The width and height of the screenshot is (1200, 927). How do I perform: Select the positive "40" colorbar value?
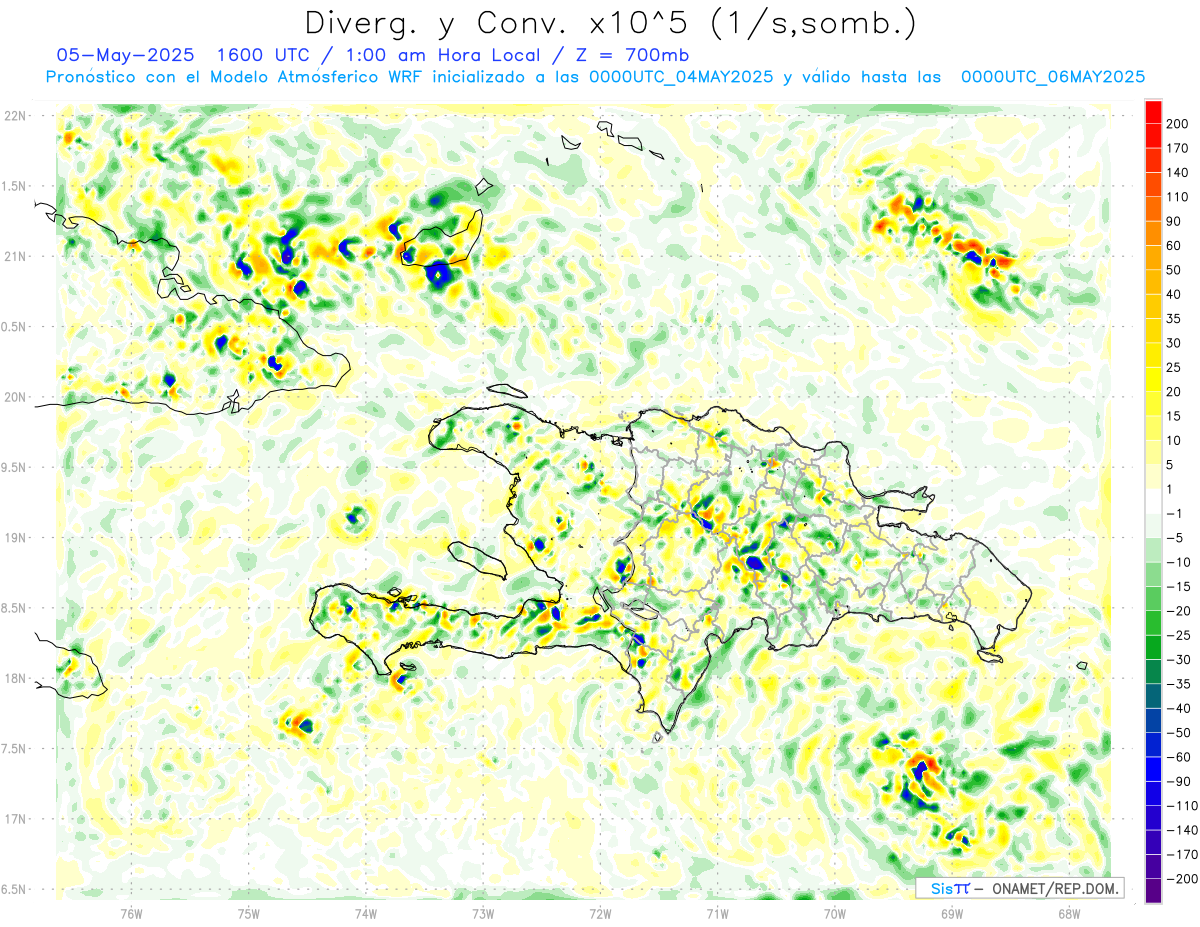coord(1174,294)
